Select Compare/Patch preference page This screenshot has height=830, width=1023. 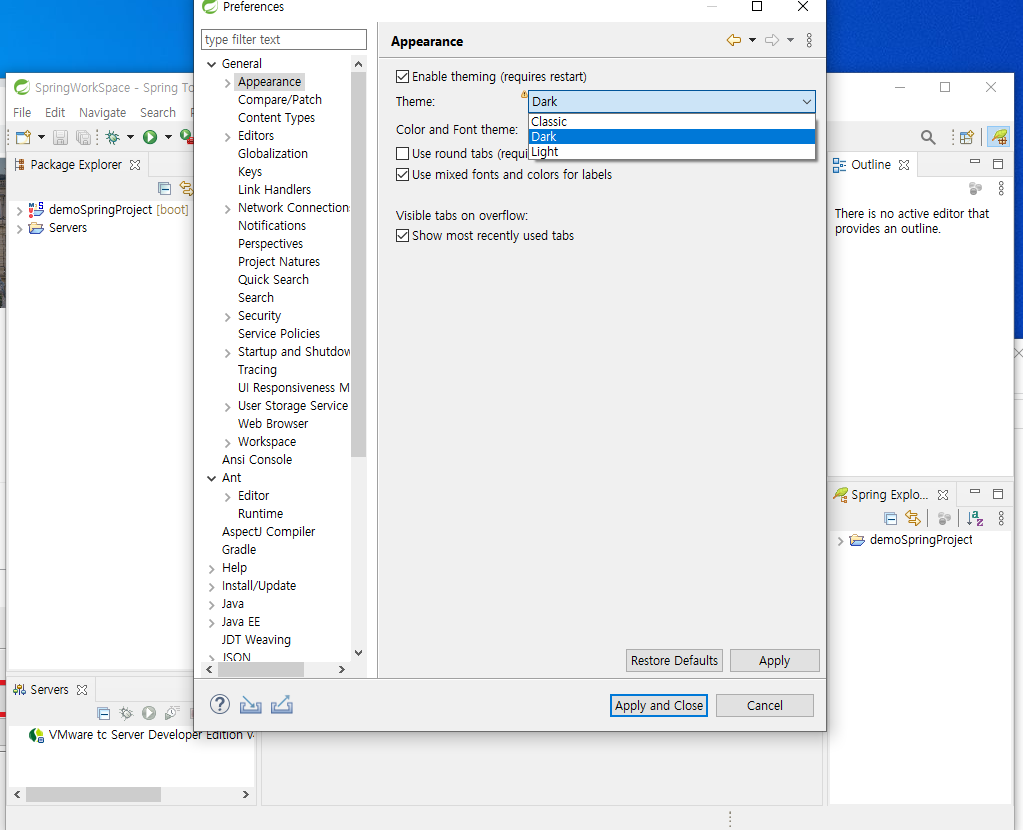tap(280, 99)
